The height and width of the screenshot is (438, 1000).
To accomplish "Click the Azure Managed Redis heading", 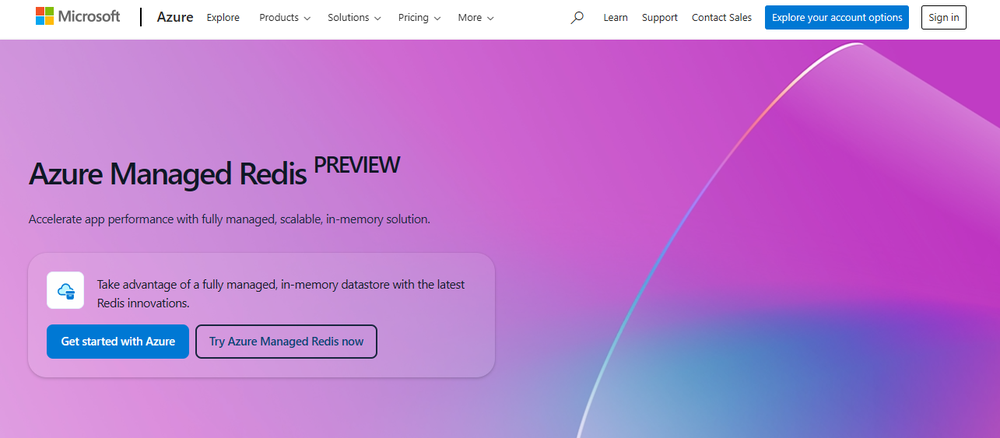I will pyautogui.click(x=168, y=173).
